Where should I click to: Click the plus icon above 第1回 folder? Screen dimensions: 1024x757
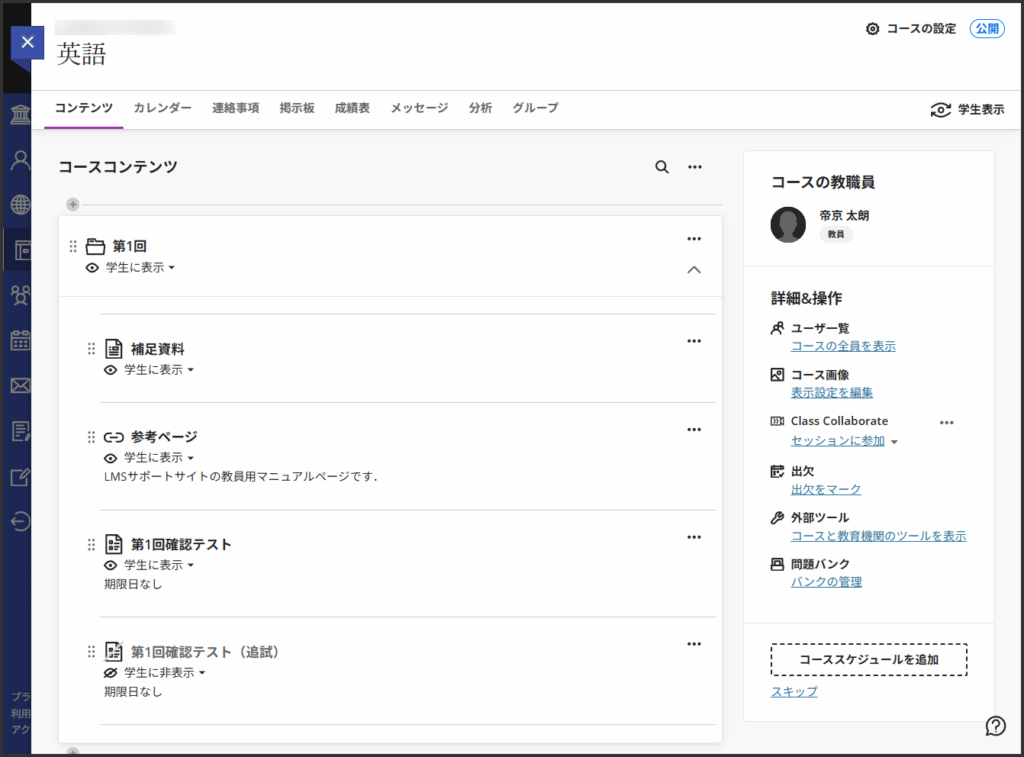tap(73, 204)
